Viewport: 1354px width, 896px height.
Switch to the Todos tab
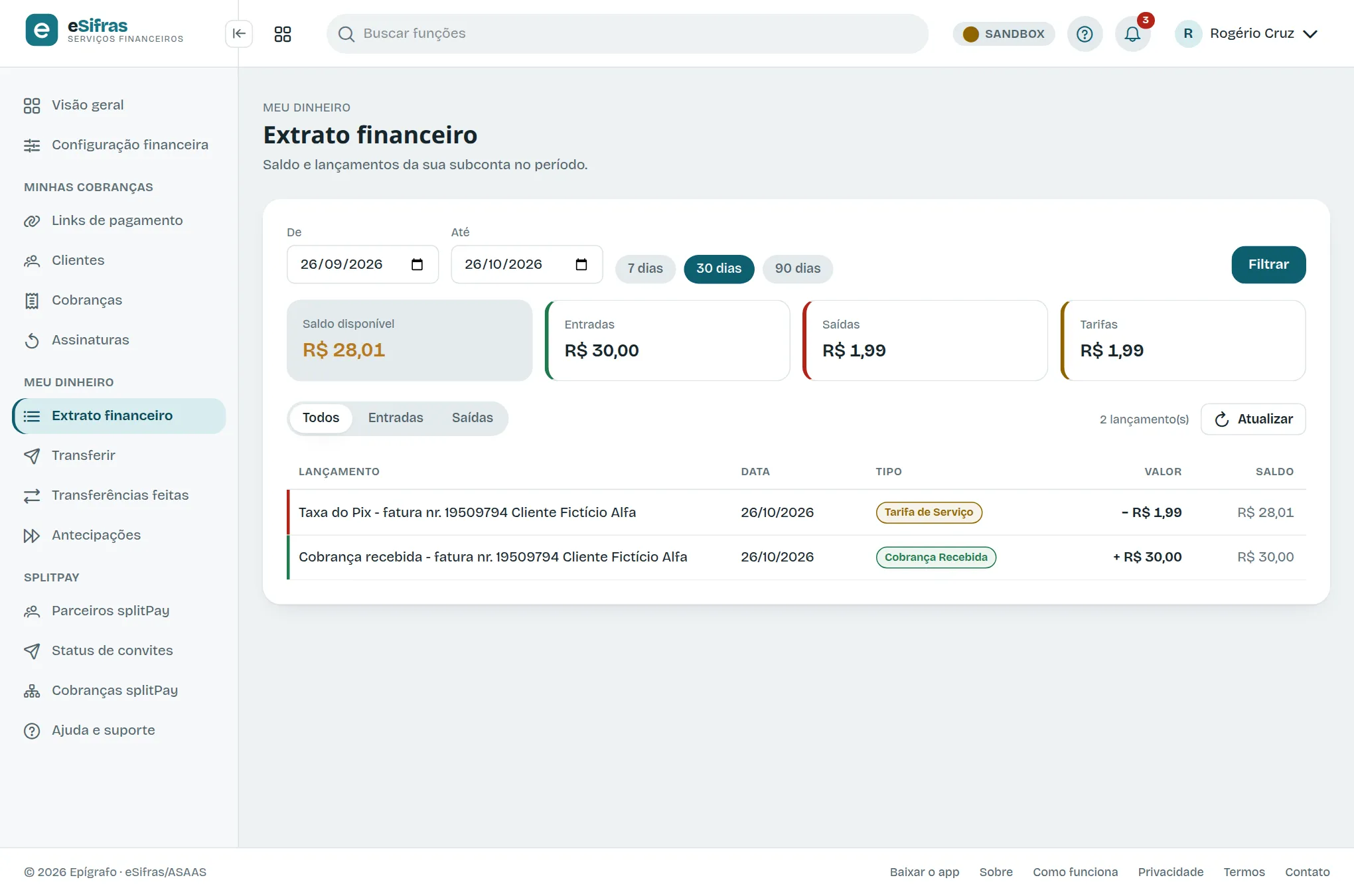tap(321, 418)
